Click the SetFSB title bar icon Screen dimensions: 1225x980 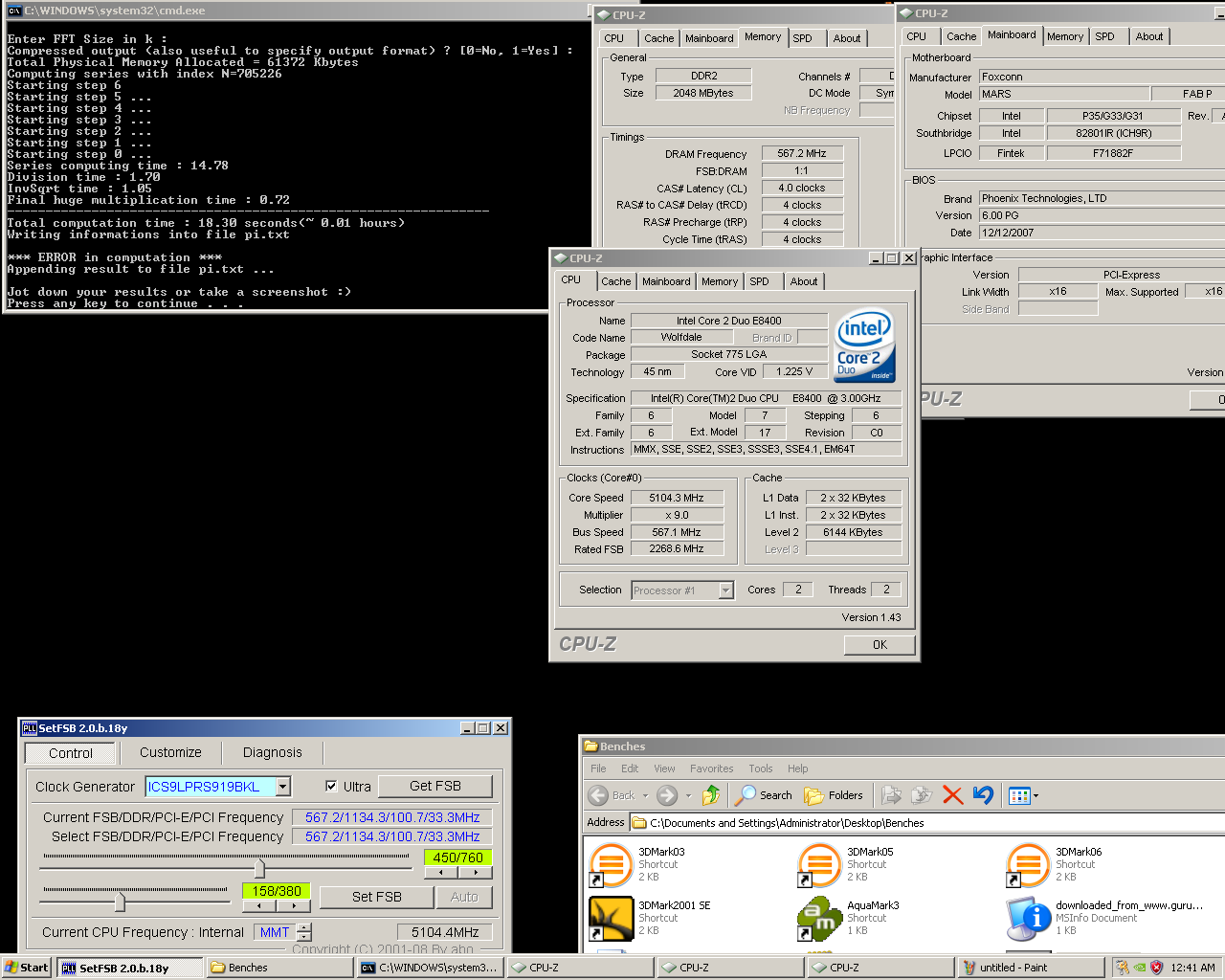29,728
